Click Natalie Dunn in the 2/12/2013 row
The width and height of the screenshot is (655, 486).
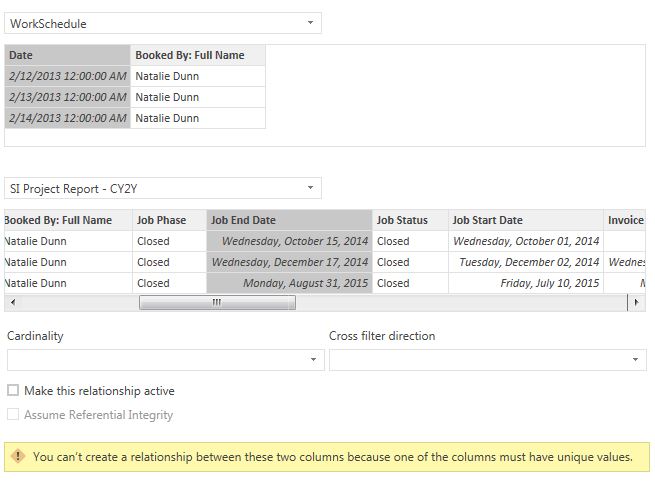[198, 76]
